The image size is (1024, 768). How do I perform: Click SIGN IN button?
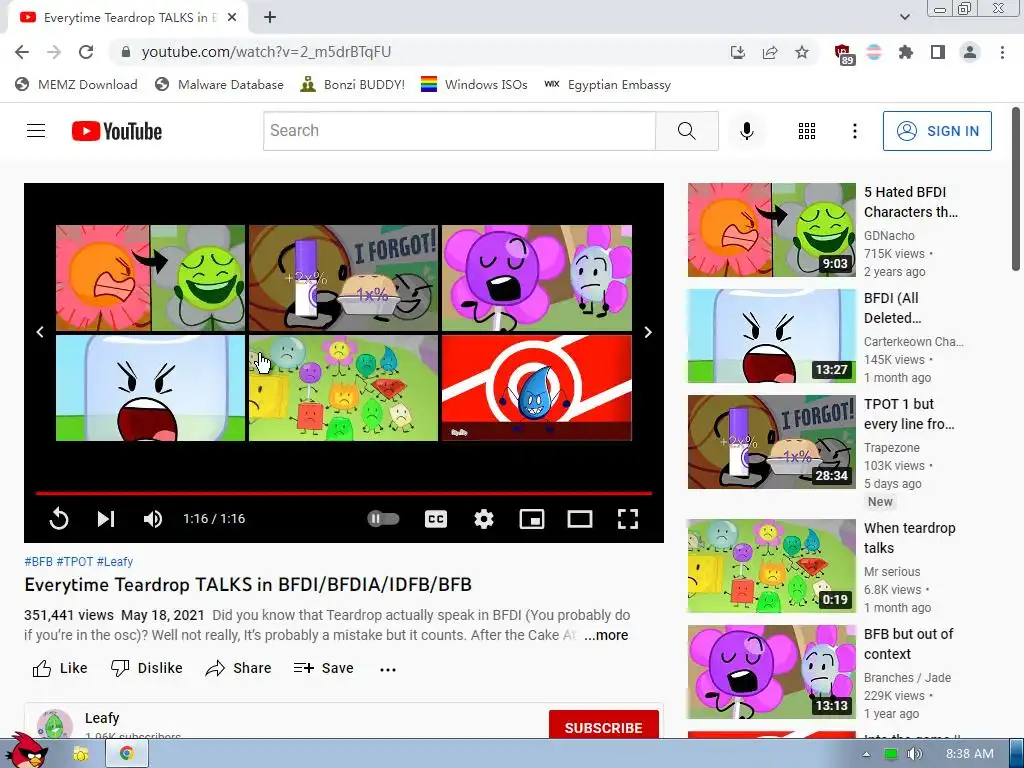point(937,131)
